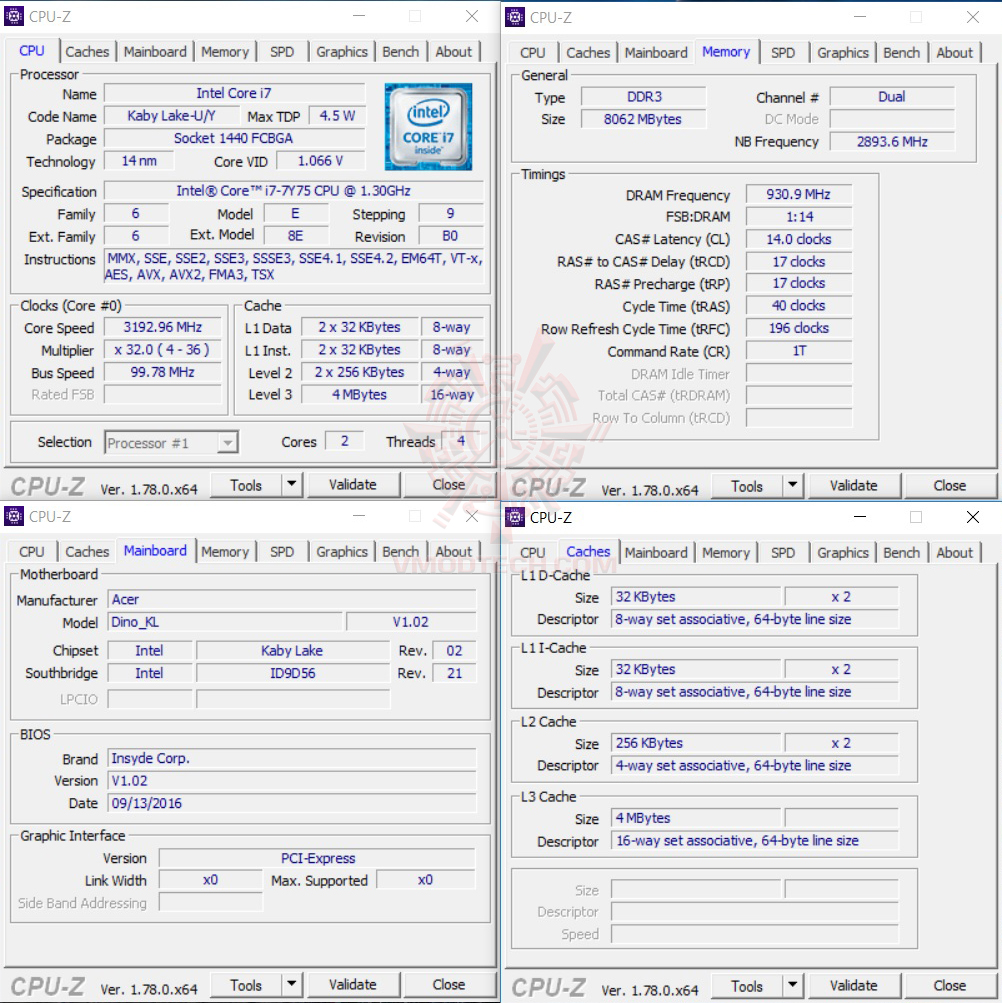The width and height of the screenshot is (1002, 1003).
Task: Open About tab in the Caches tab window
Action: 955,553
